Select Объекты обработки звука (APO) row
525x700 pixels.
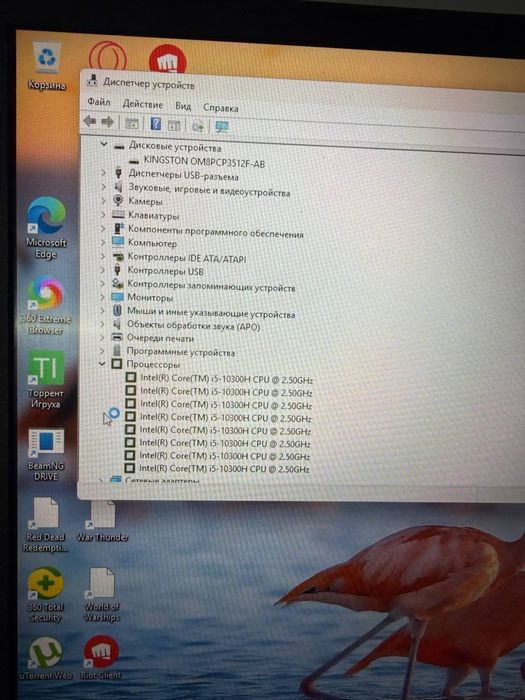point(193,325)
